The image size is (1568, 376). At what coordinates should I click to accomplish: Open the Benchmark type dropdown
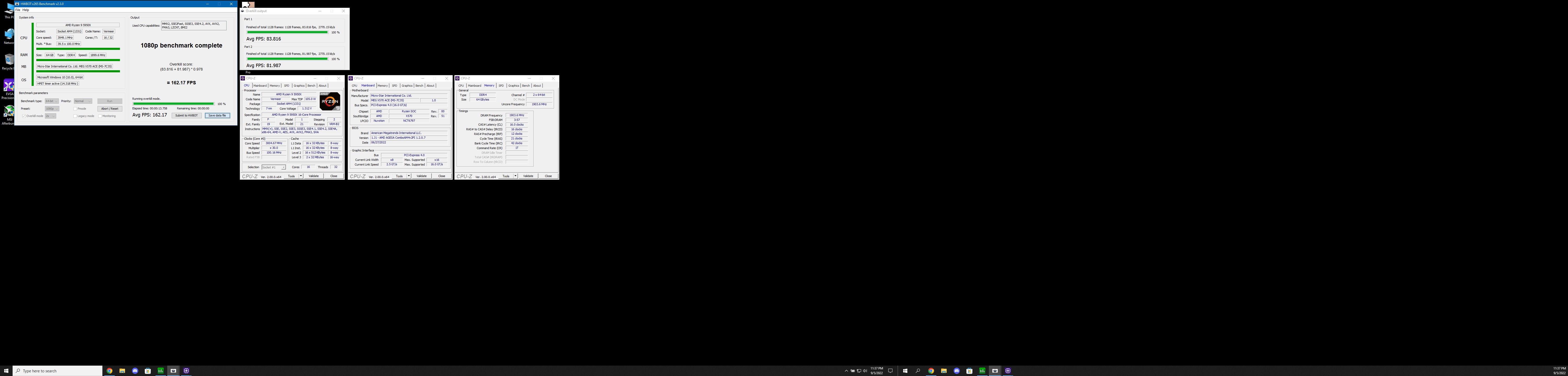(51, 101)
